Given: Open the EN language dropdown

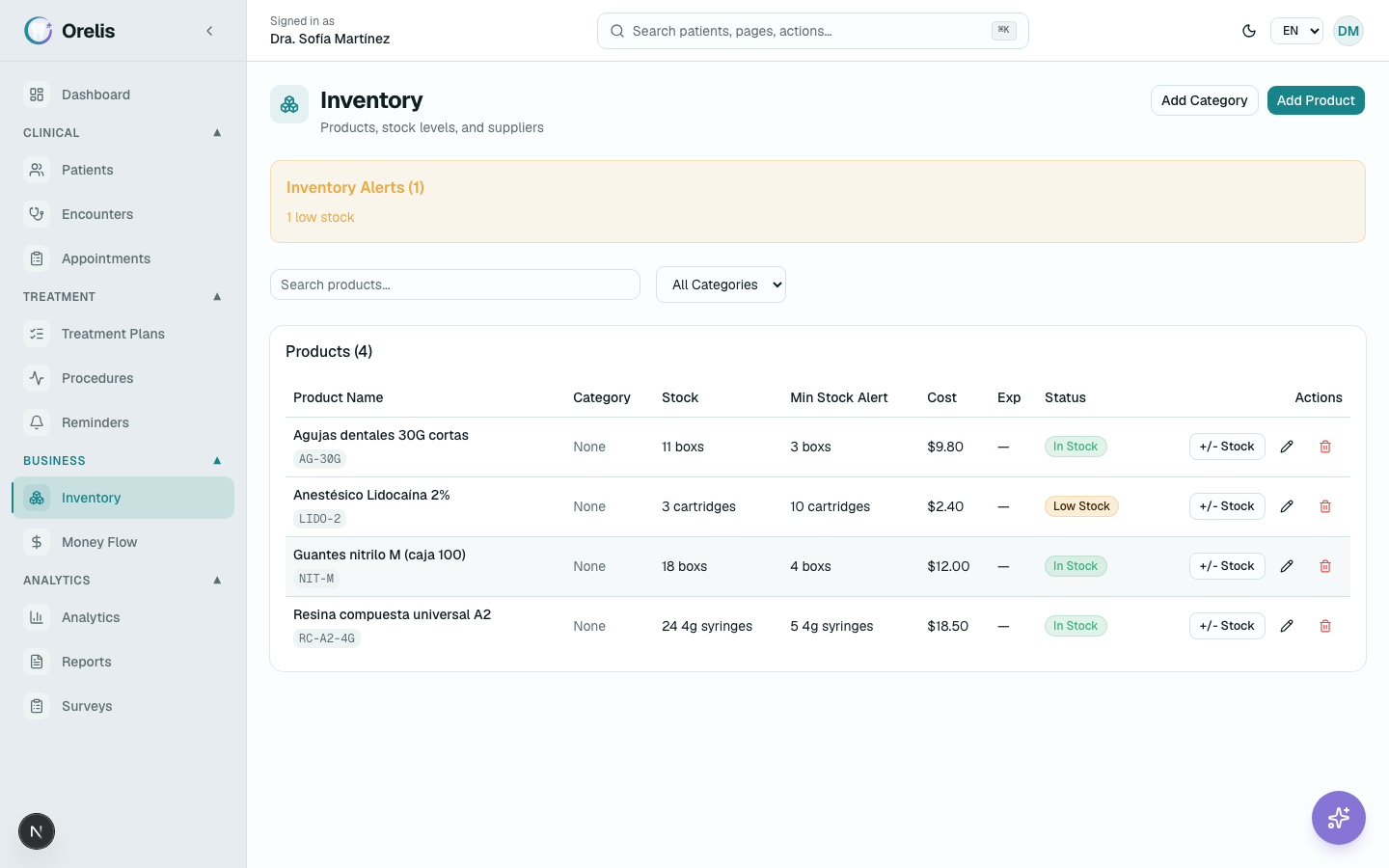Looking at the screenshot, I should click(1296, 31).
